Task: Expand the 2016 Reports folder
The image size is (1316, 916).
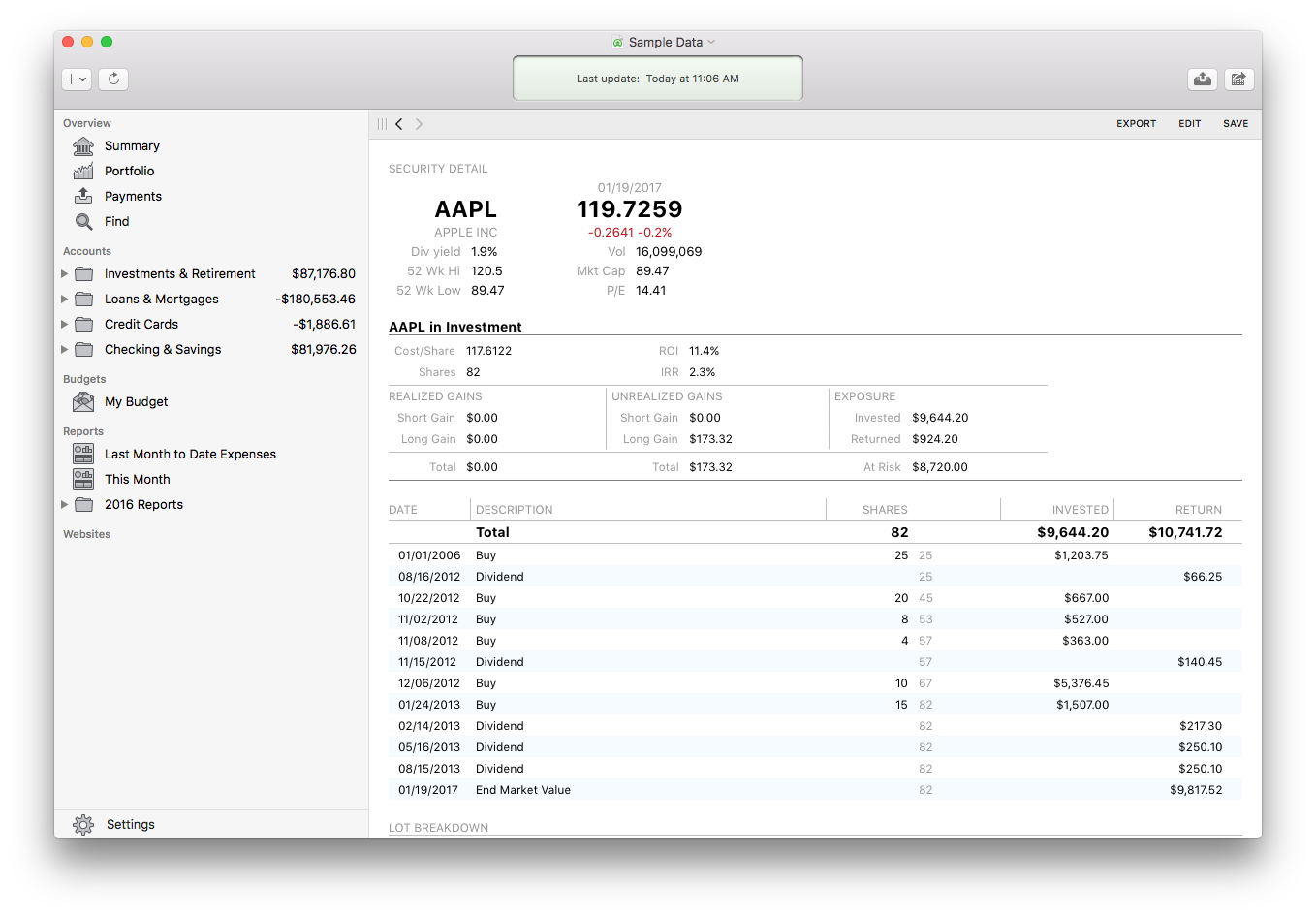Action: 65,505
